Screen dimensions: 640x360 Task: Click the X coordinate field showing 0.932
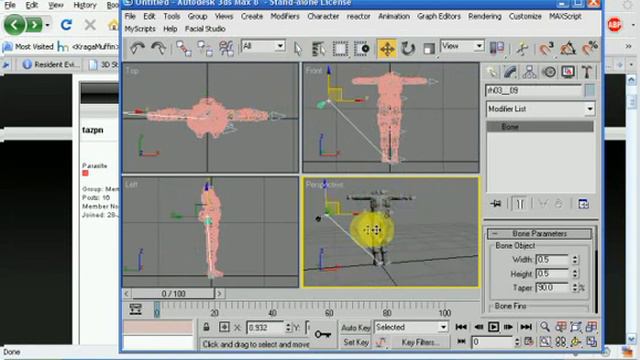coord(265,327)
